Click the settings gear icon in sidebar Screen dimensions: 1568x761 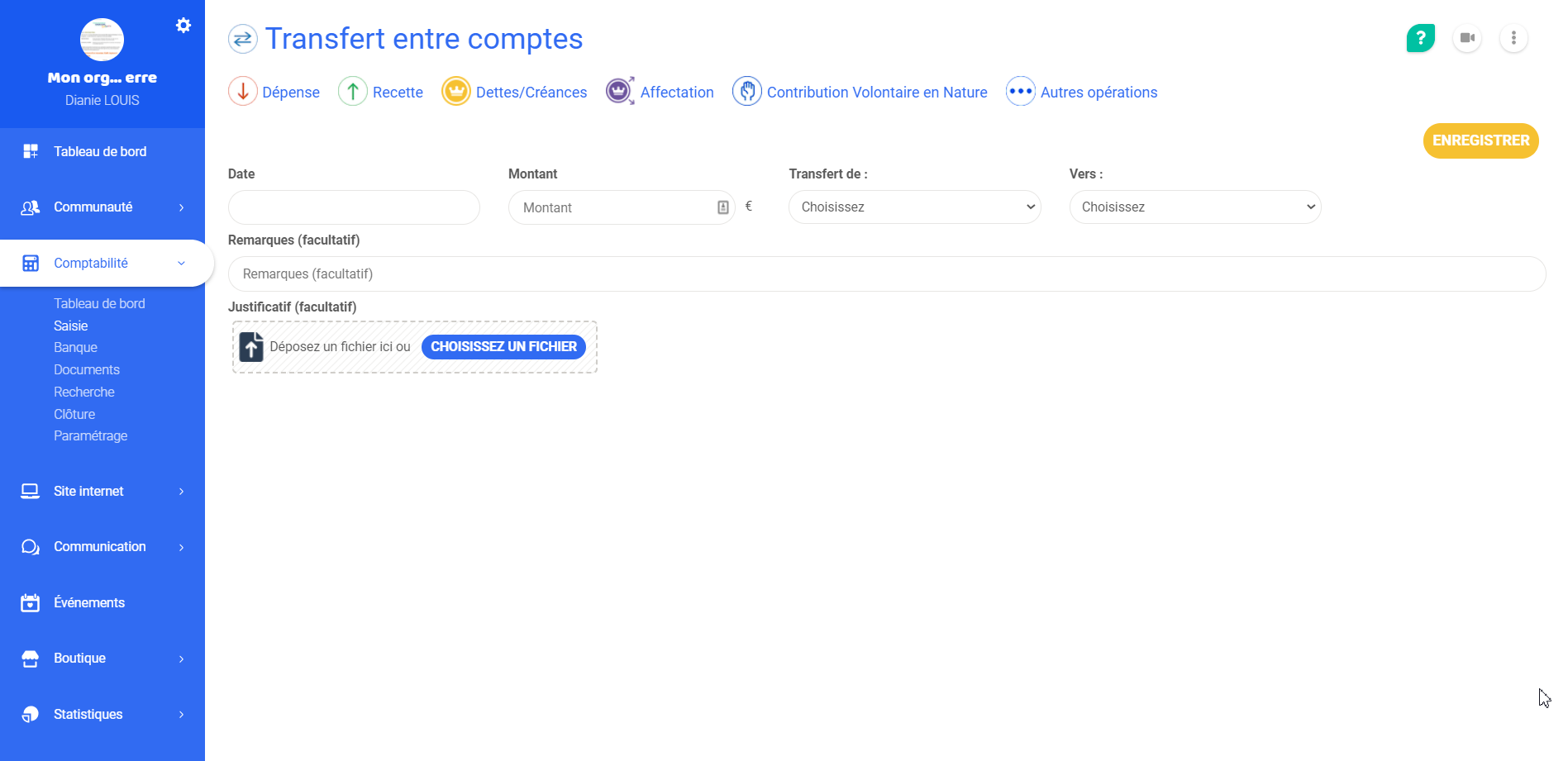point(183,26)
